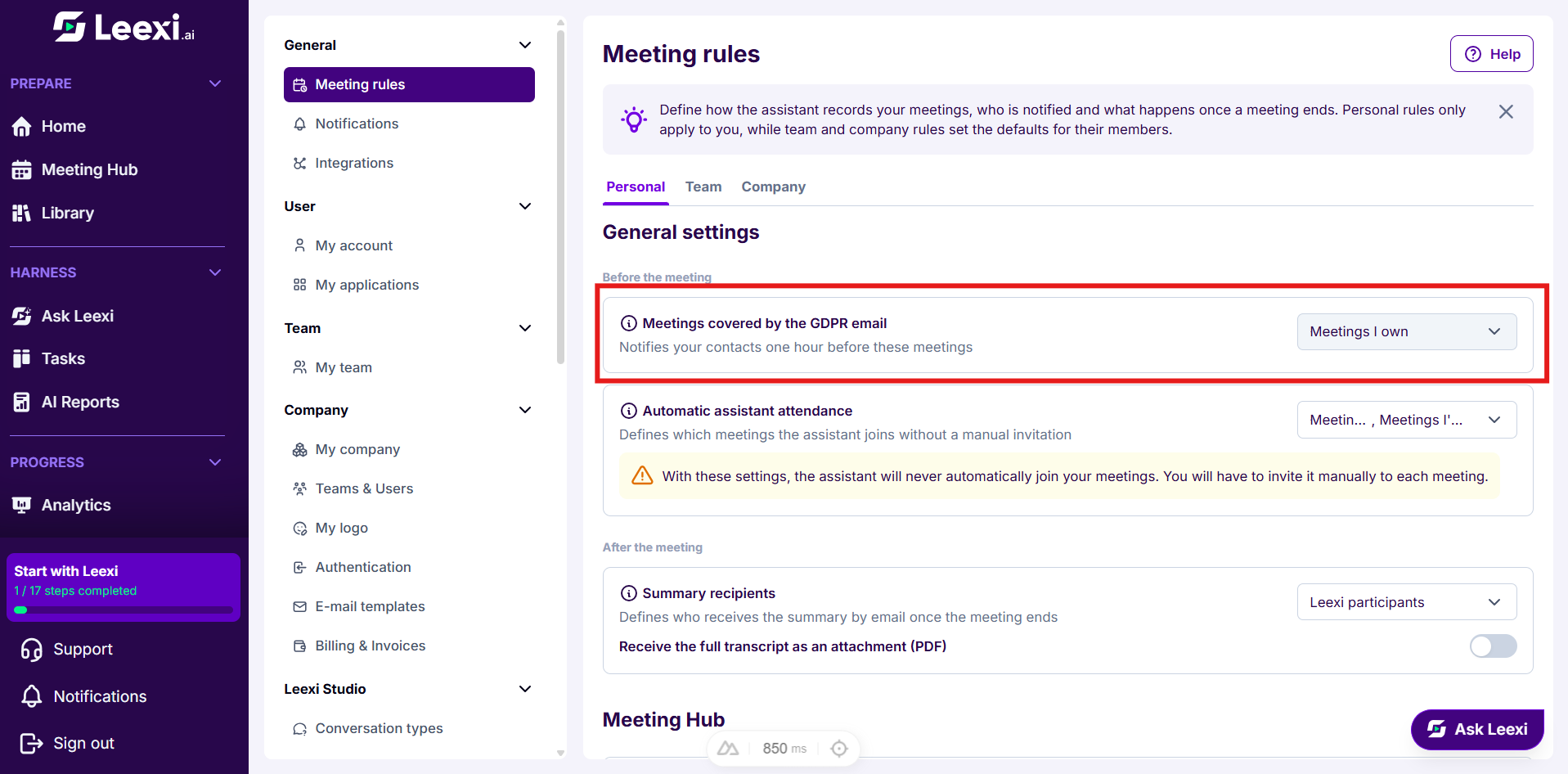Open the Leexi participants dropdown
The image size is (1568, 774).
[x=1407, y=602]
